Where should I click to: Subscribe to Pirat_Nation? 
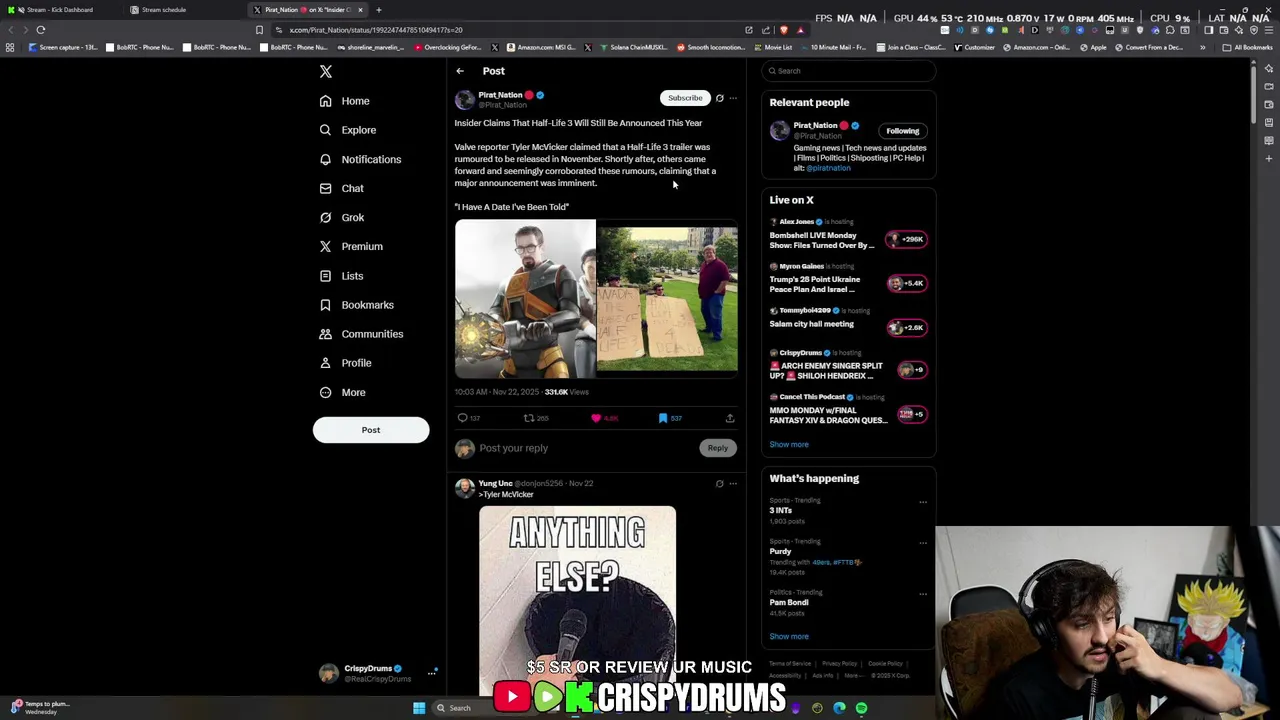click(x=685, y=98)
